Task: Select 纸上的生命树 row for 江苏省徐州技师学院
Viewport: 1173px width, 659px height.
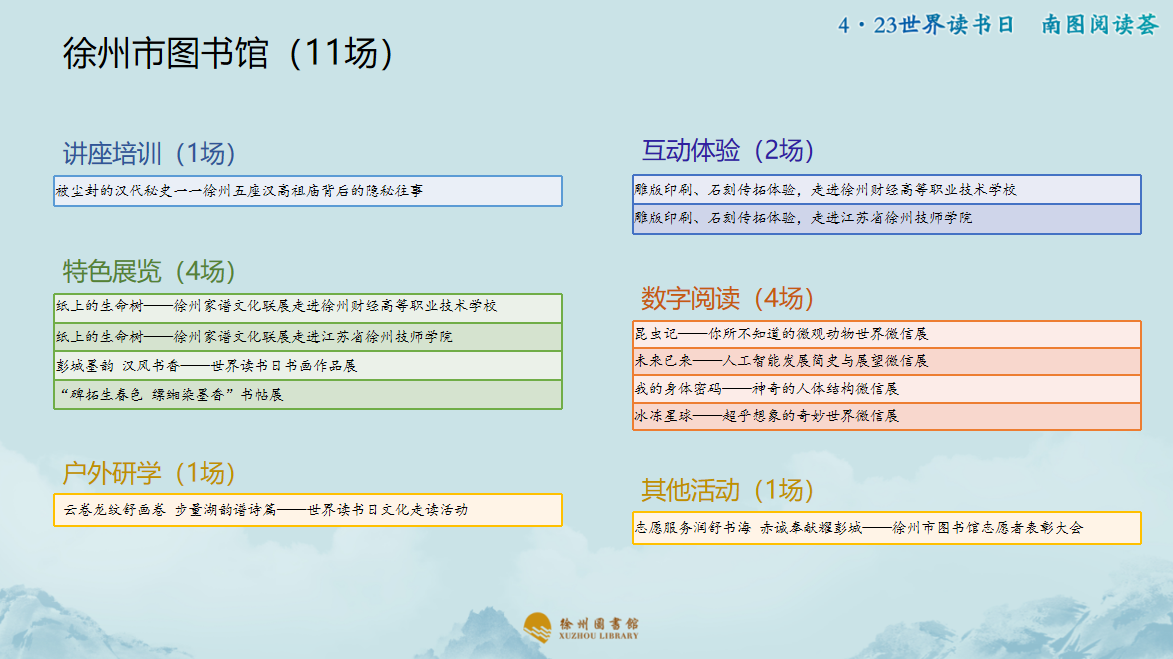Action: click(307, 337)
